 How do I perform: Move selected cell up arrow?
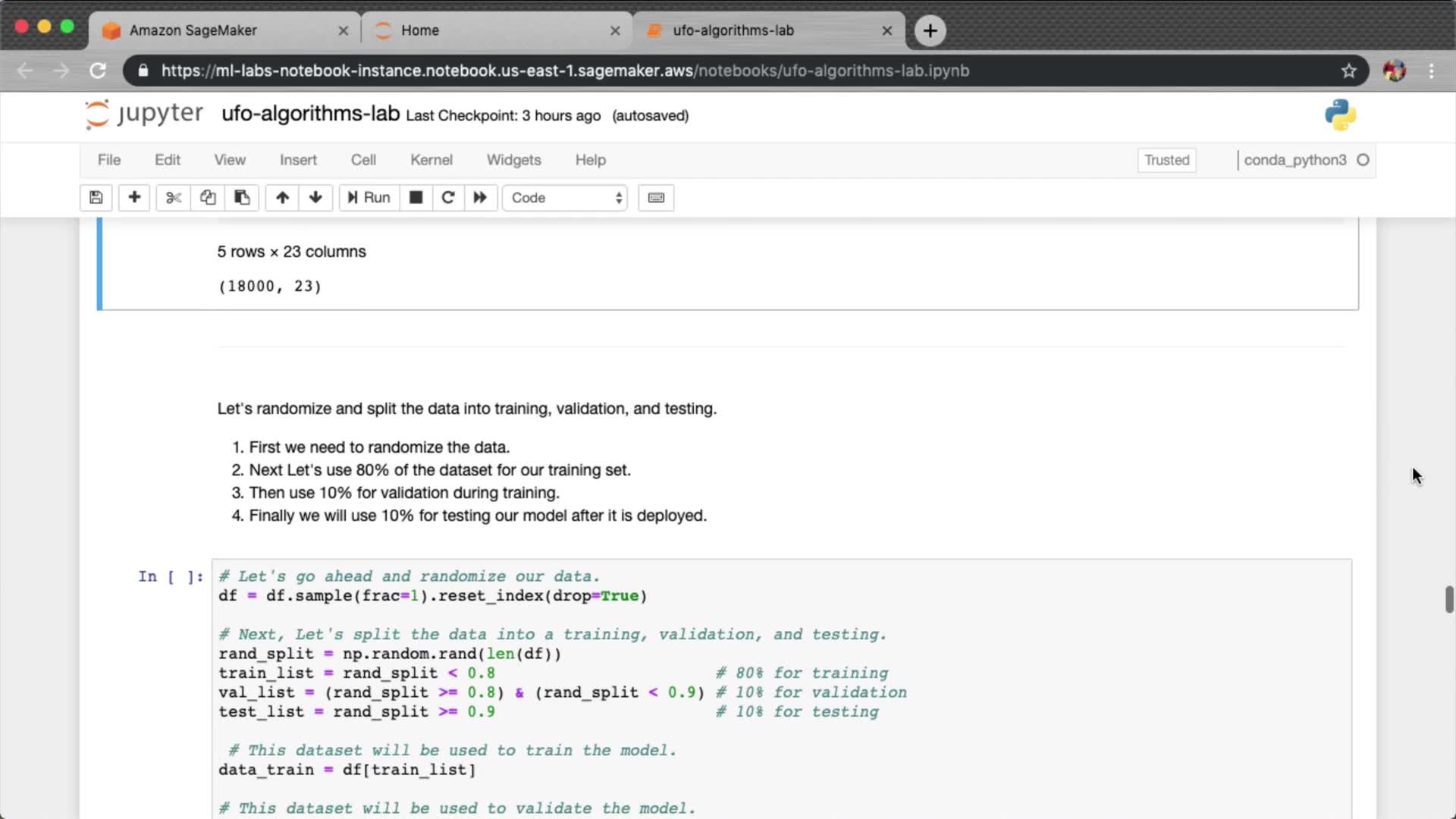click(282, 197)
